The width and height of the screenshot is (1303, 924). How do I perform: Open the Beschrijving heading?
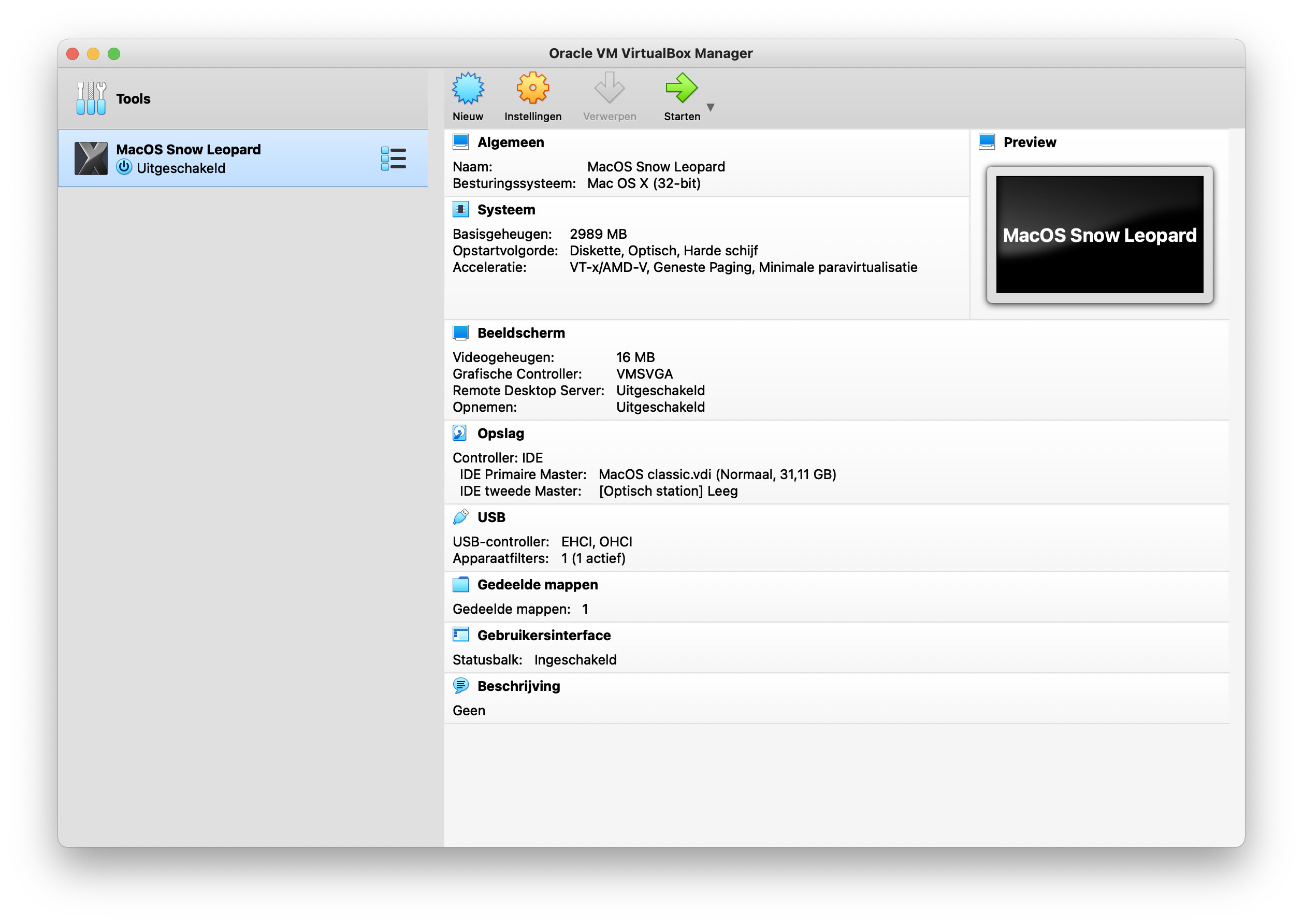pyautogui.click(x=519, y=686)
